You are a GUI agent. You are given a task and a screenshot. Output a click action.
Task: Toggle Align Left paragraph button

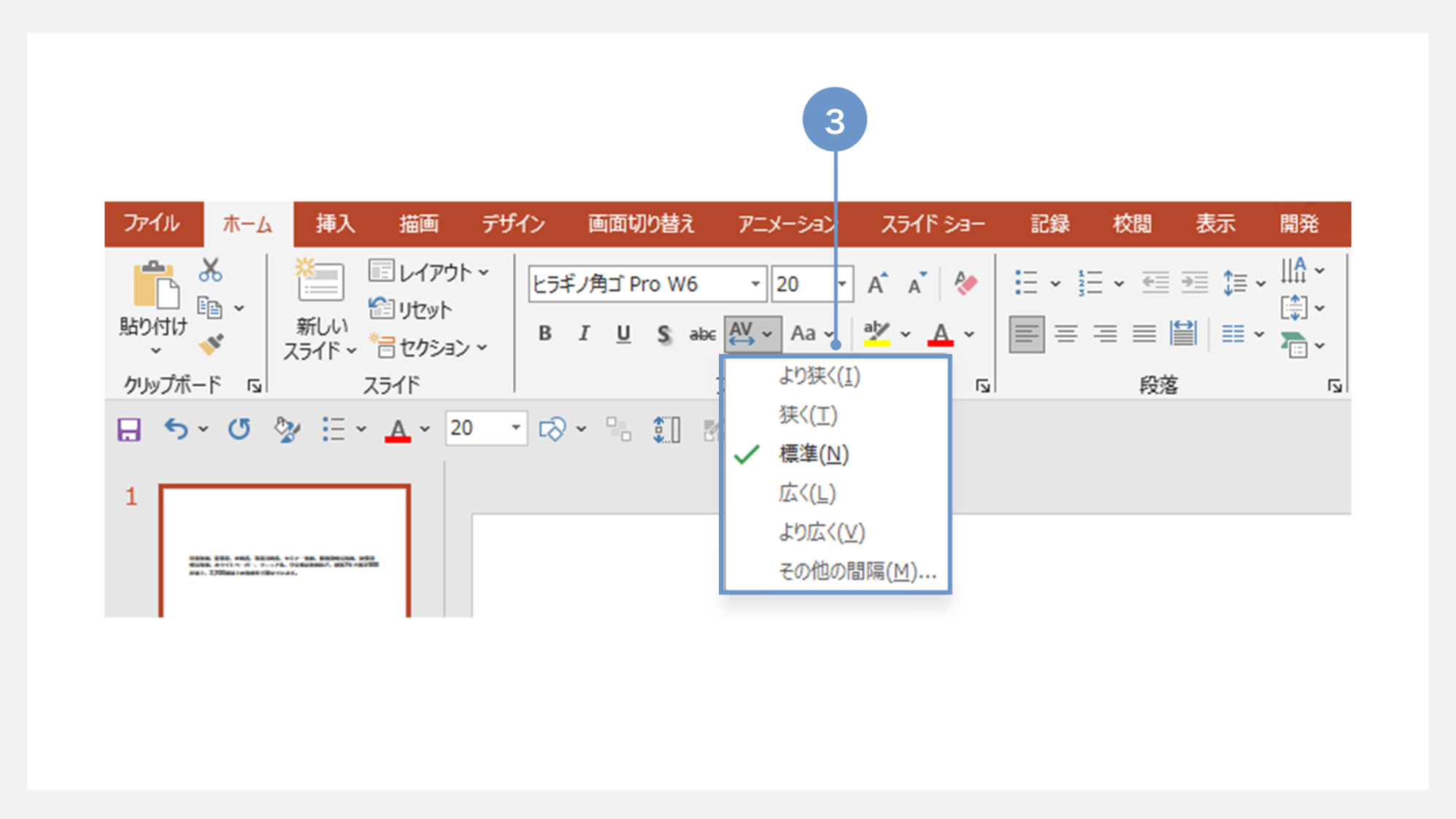pyautogui.click(x=1026, y=334)
